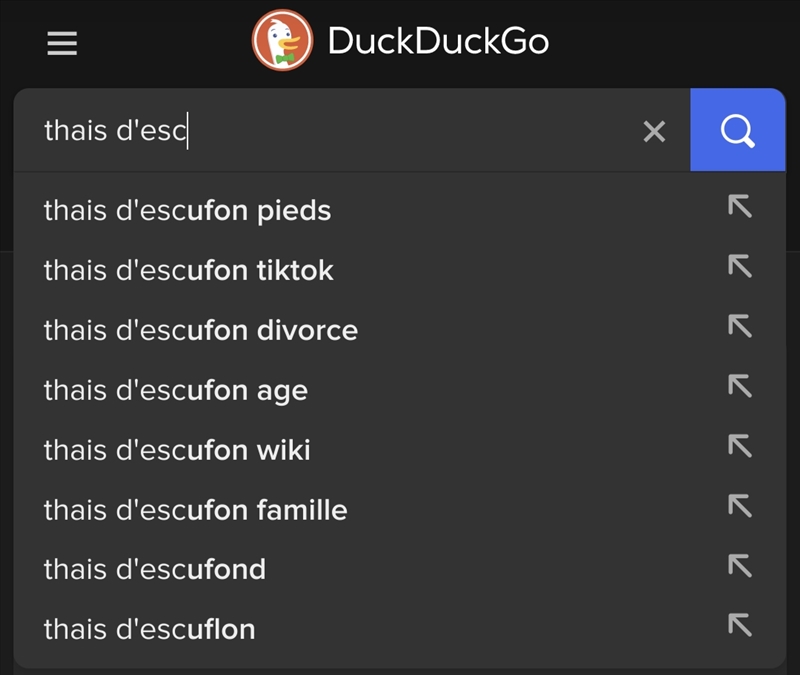800x675 pixels.
Task: Open the hamburger menu
Action: [x=62, y=43]
